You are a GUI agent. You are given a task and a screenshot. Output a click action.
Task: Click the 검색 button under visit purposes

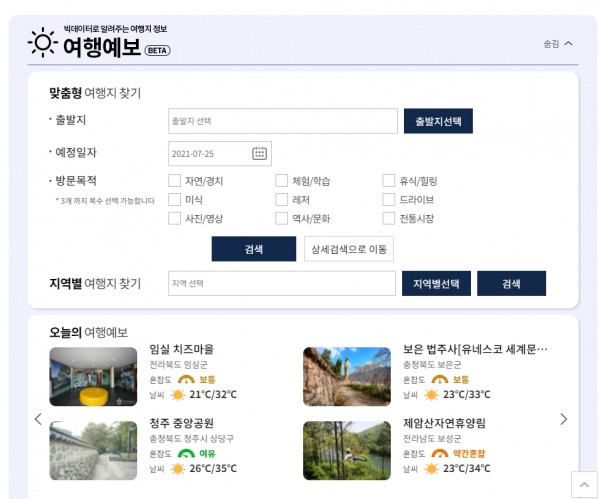[254, 249]
